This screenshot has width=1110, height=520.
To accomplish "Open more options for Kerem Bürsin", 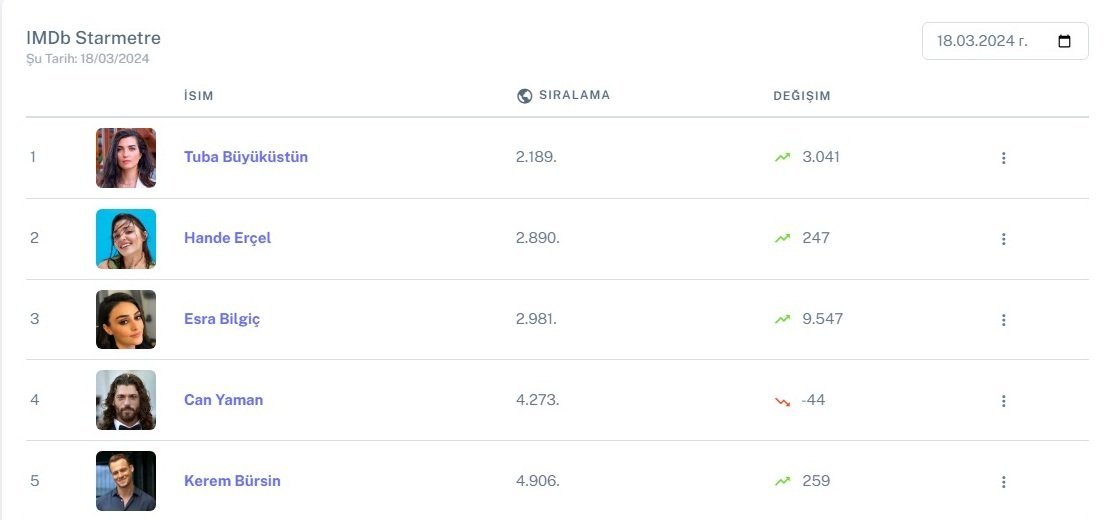I will [1003, 482].
